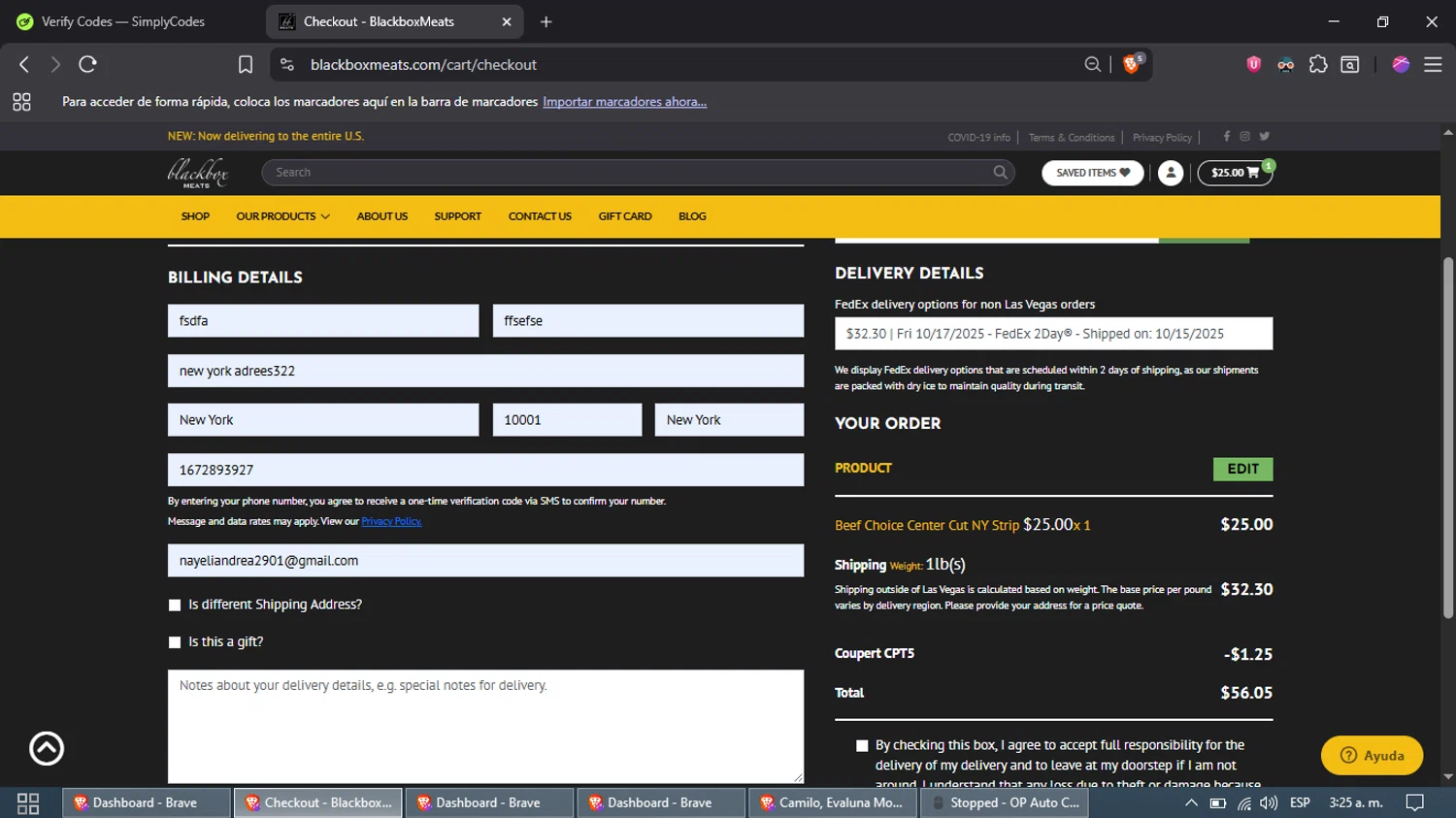Viewport: 1456px width, 818px height.
Task: Open the BLOG page
Action: [692, 216]
